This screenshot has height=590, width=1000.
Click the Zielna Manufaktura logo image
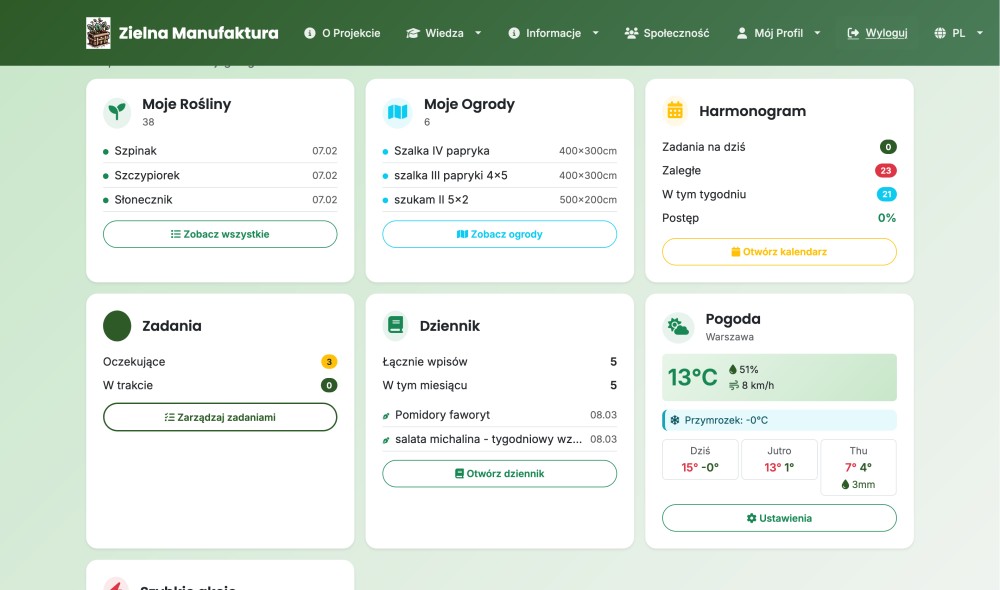click(x=98, y=33)
